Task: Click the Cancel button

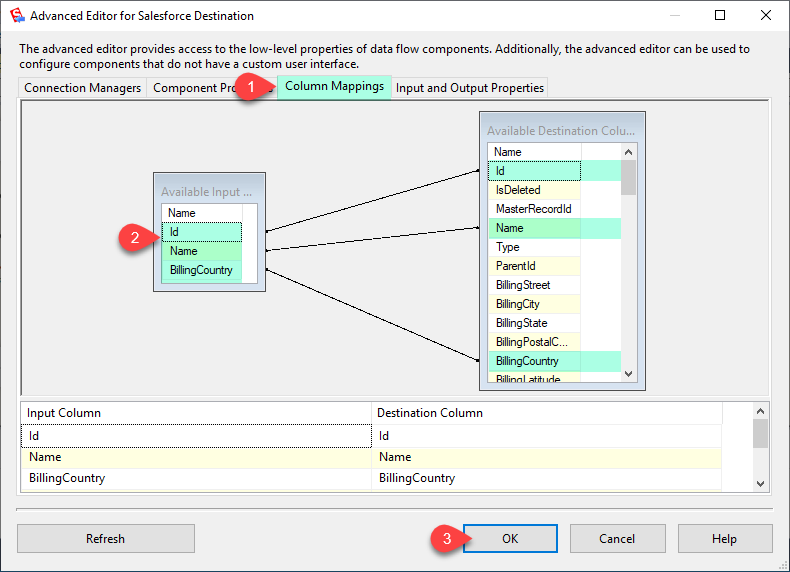Action: [x=617, y=539]
